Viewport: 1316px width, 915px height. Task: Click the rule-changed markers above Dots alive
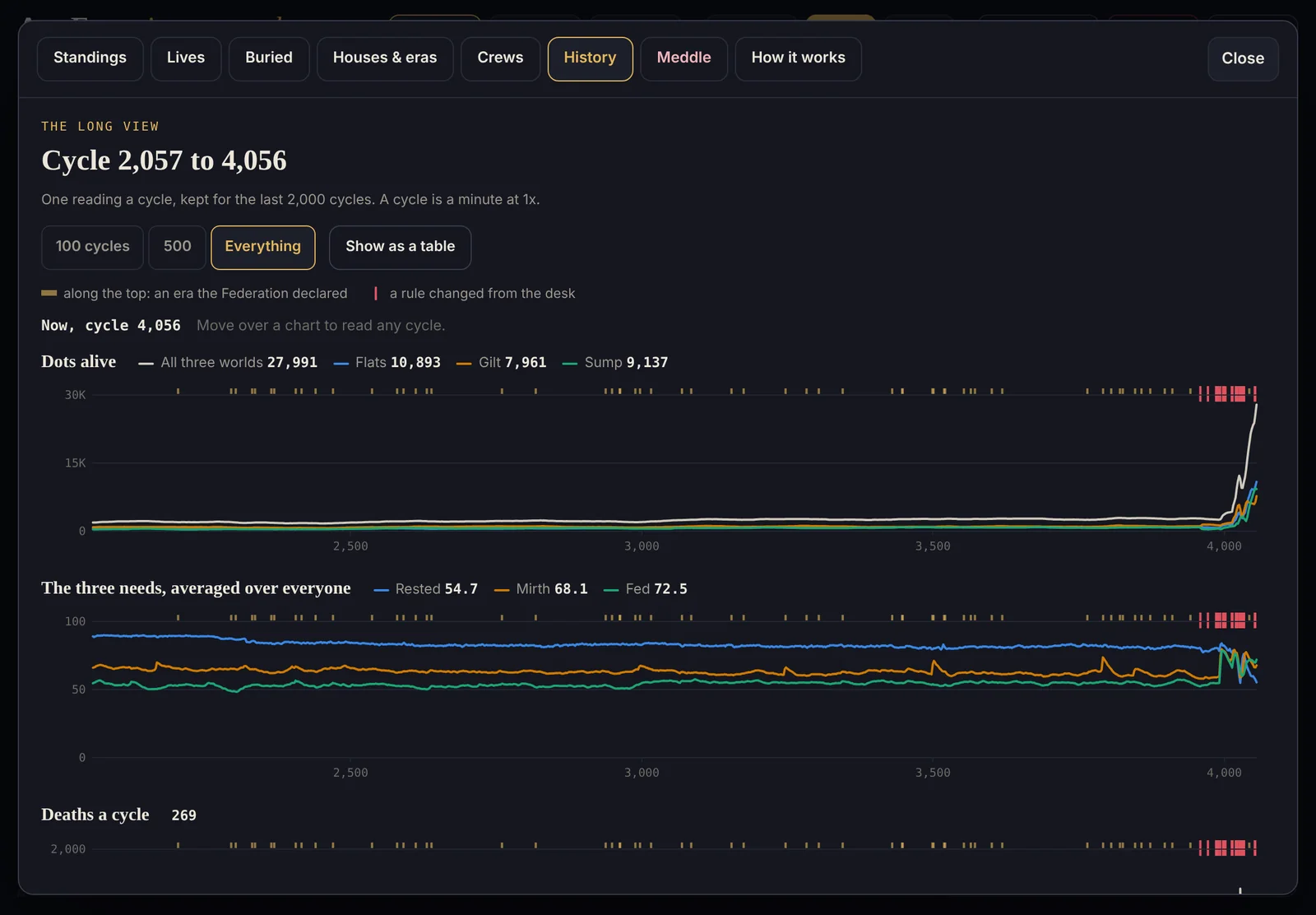[1227, 393]
